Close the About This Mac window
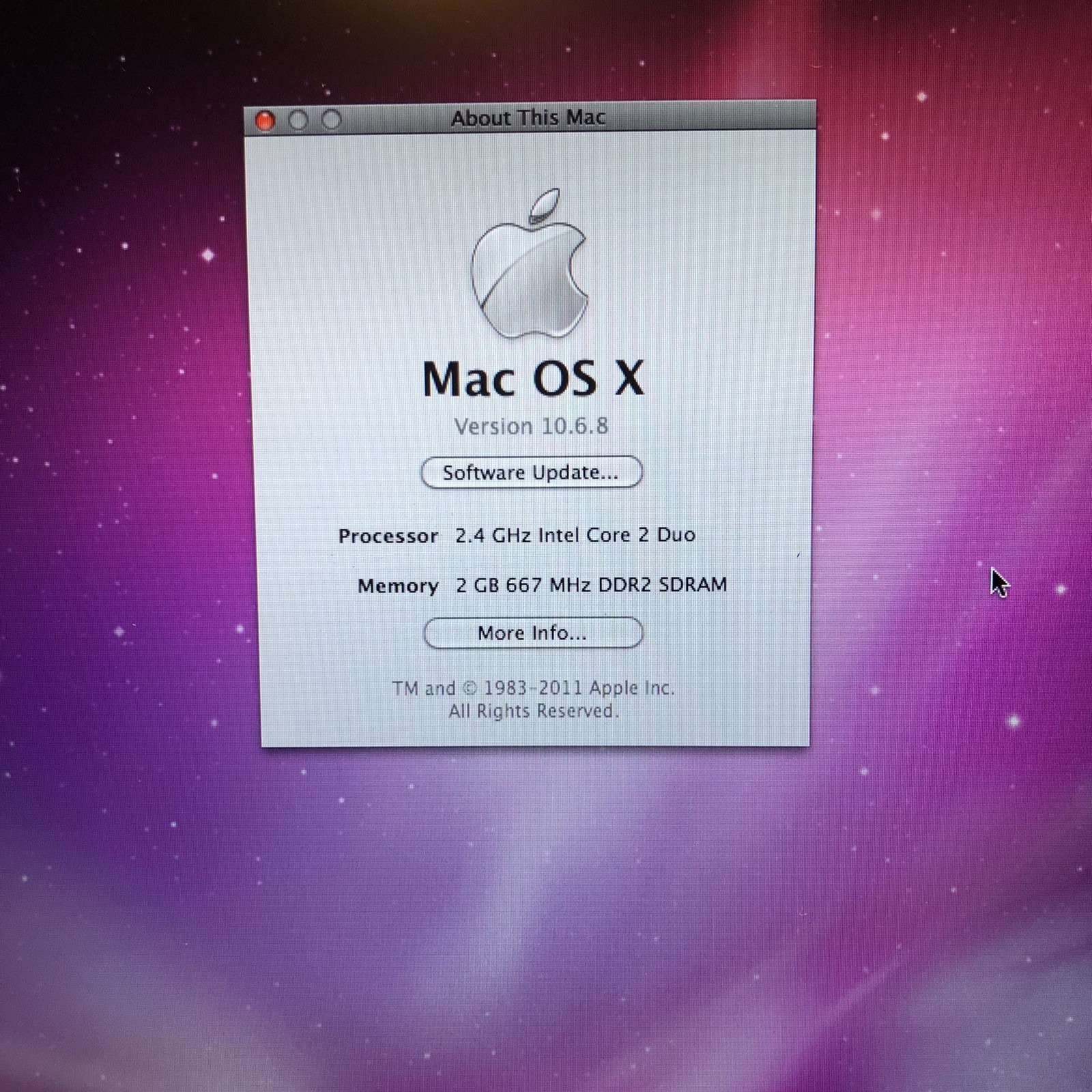 tap(265, 121)
